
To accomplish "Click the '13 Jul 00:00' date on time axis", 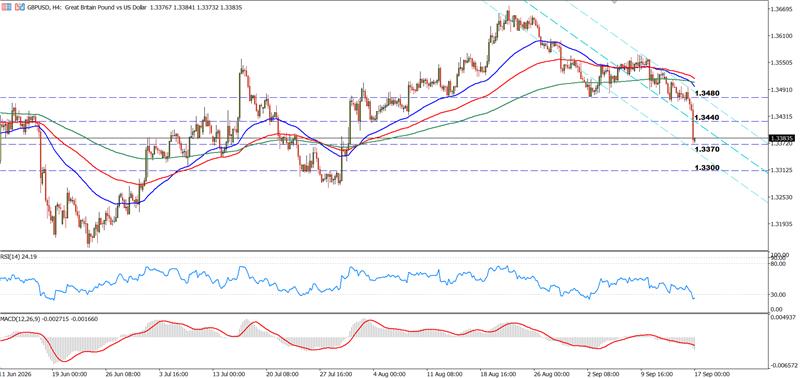I will pos(230,373).
